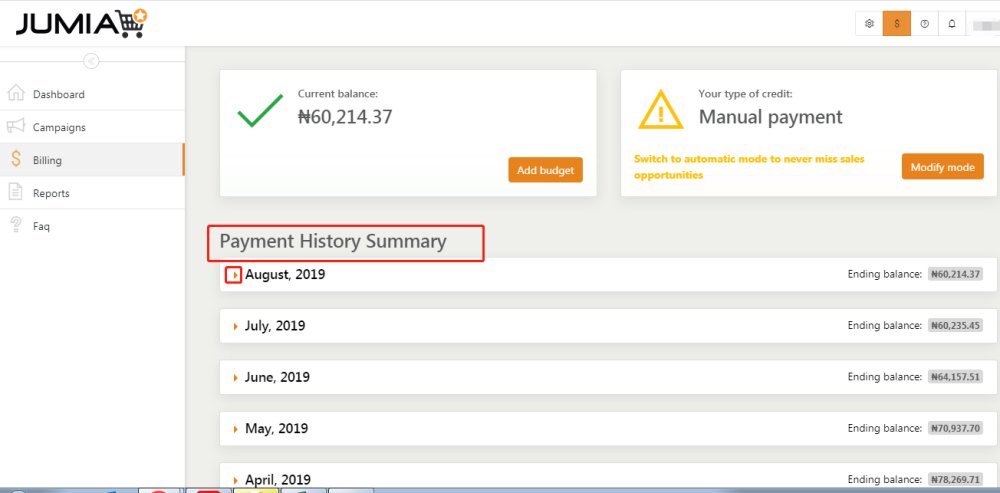Click the Modify mode button
The height and width of the screenshot is (493, 1000).
point(943,166)
